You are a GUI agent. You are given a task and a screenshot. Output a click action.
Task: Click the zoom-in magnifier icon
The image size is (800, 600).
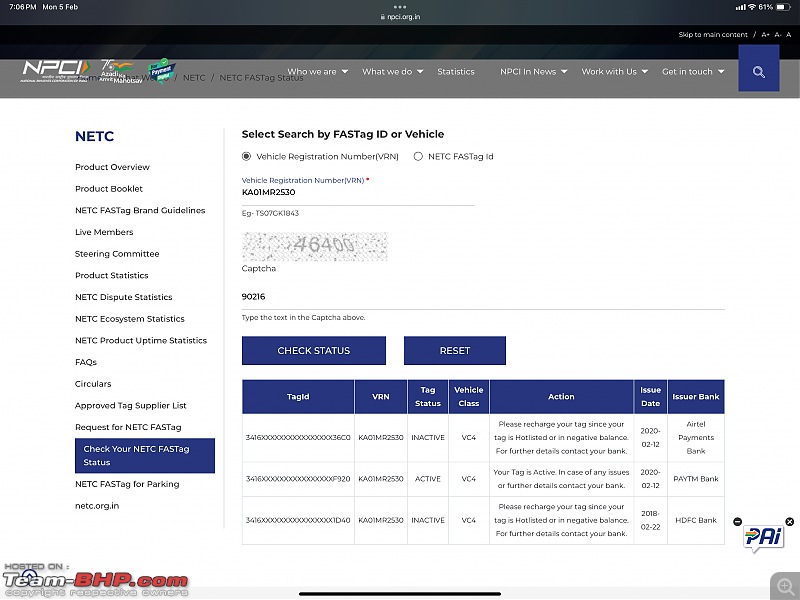coord(786,586)
